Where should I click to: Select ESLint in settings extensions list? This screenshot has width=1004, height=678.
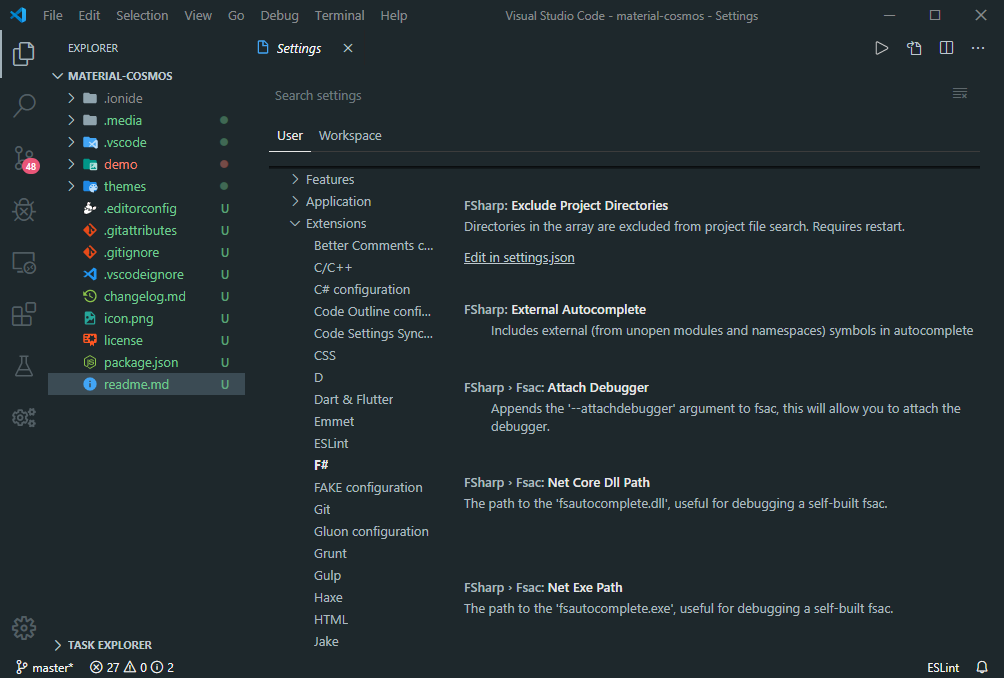point(331,443)
